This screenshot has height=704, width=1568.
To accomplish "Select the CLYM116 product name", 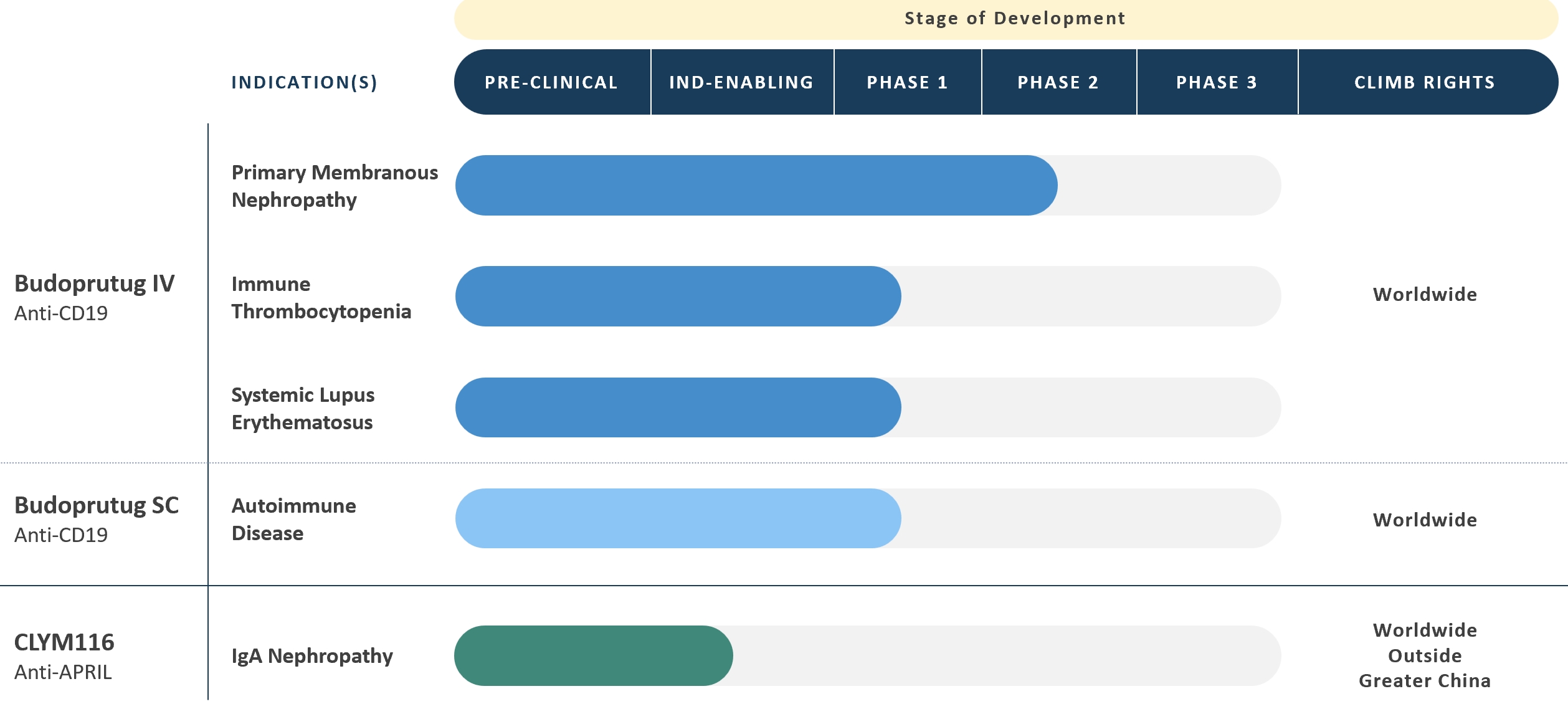I will [x=64, y=642].
